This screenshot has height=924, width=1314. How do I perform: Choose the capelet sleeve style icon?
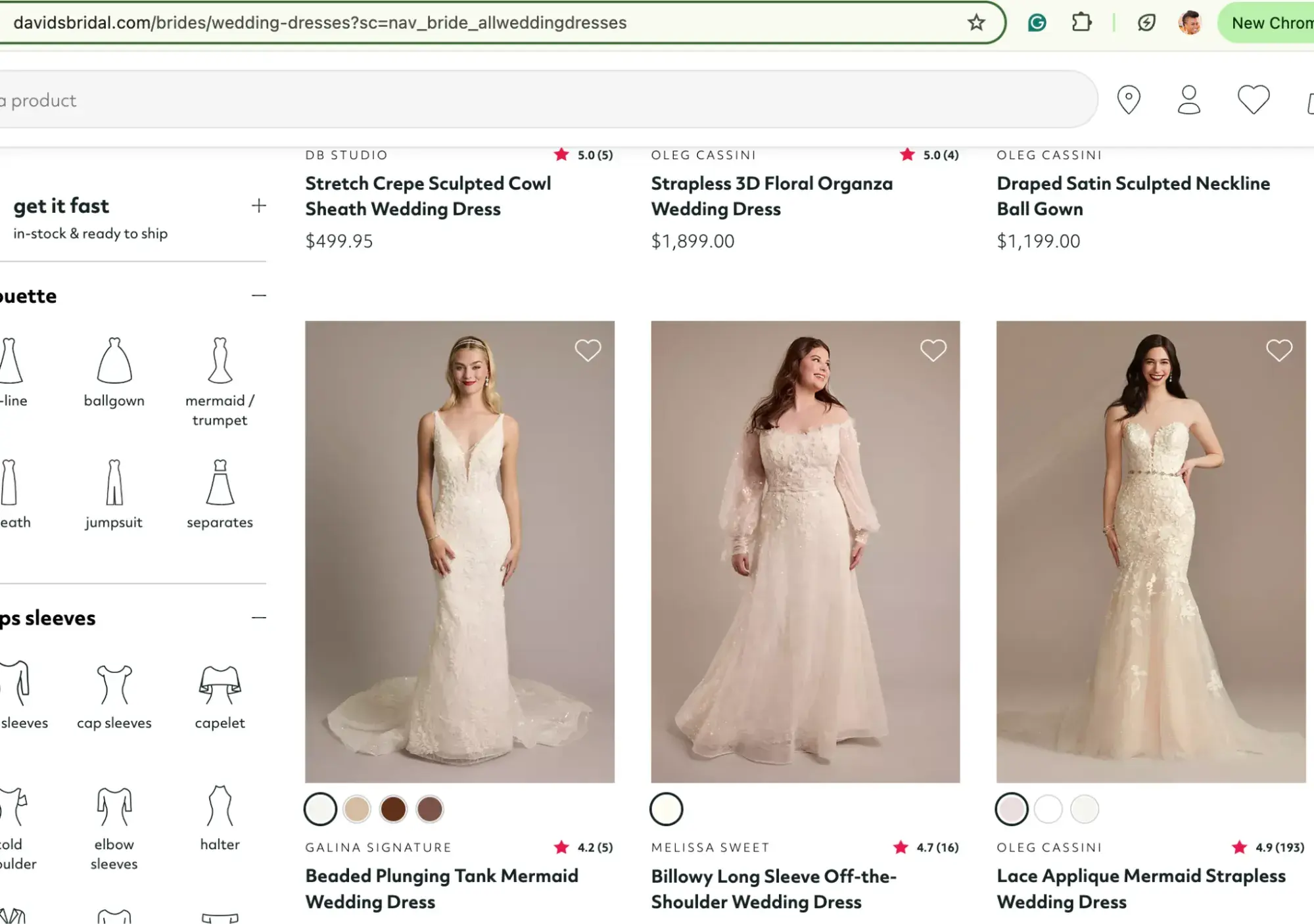click(x=220, y=684)
